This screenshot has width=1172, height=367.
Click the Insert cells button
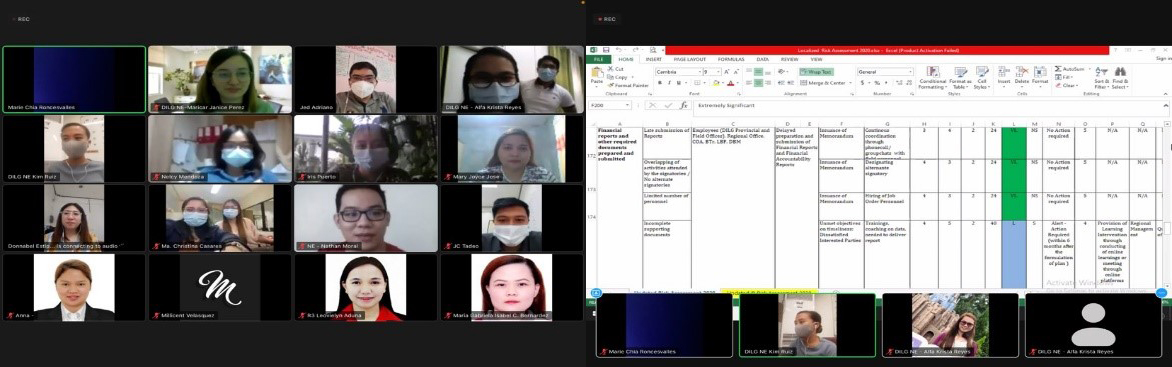1004,78
